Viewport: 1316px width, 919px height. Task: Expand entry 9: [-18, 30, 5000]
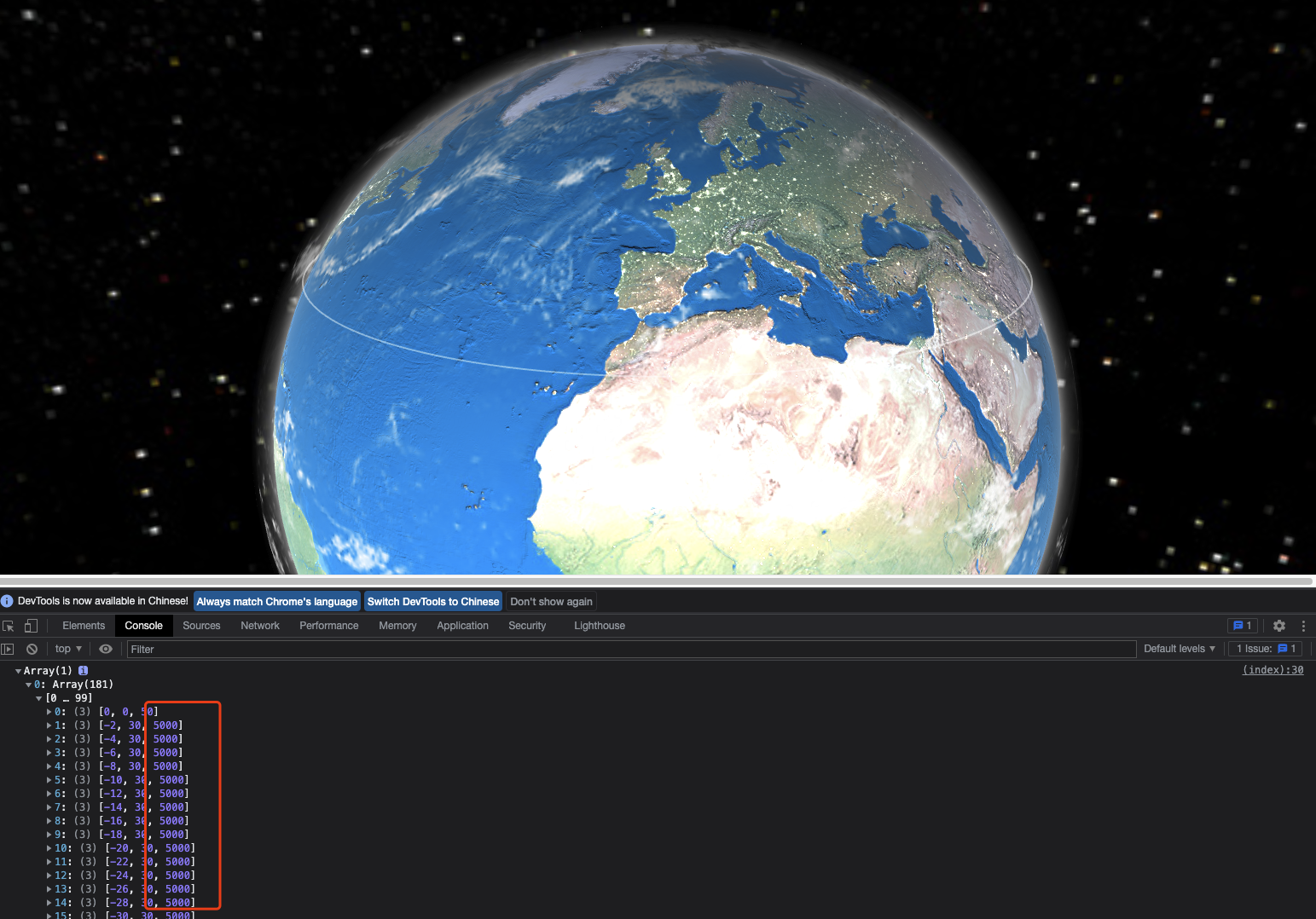tap(49, 835)
